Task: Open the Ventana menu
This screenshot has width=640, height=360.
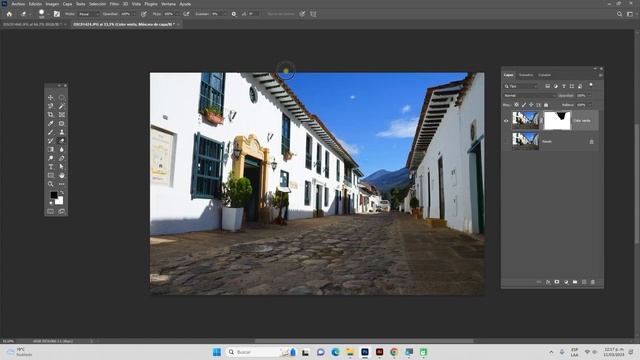Action: [168, 4]
